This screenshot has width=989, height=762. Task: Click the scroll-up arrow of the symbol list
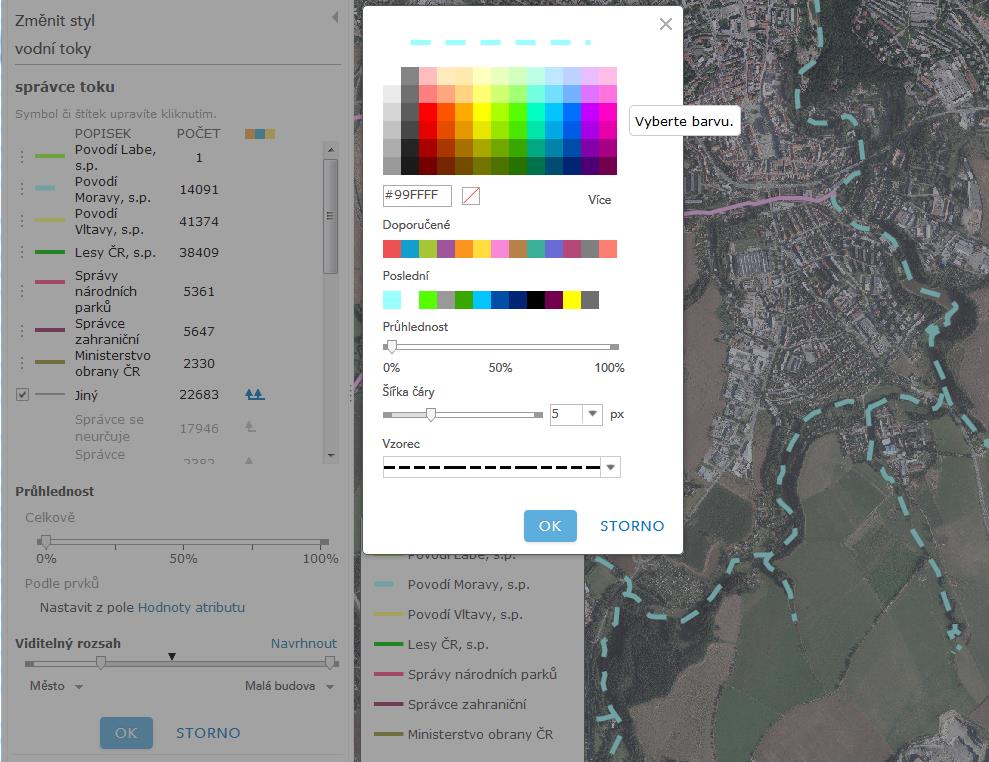[x=331, y=150]
